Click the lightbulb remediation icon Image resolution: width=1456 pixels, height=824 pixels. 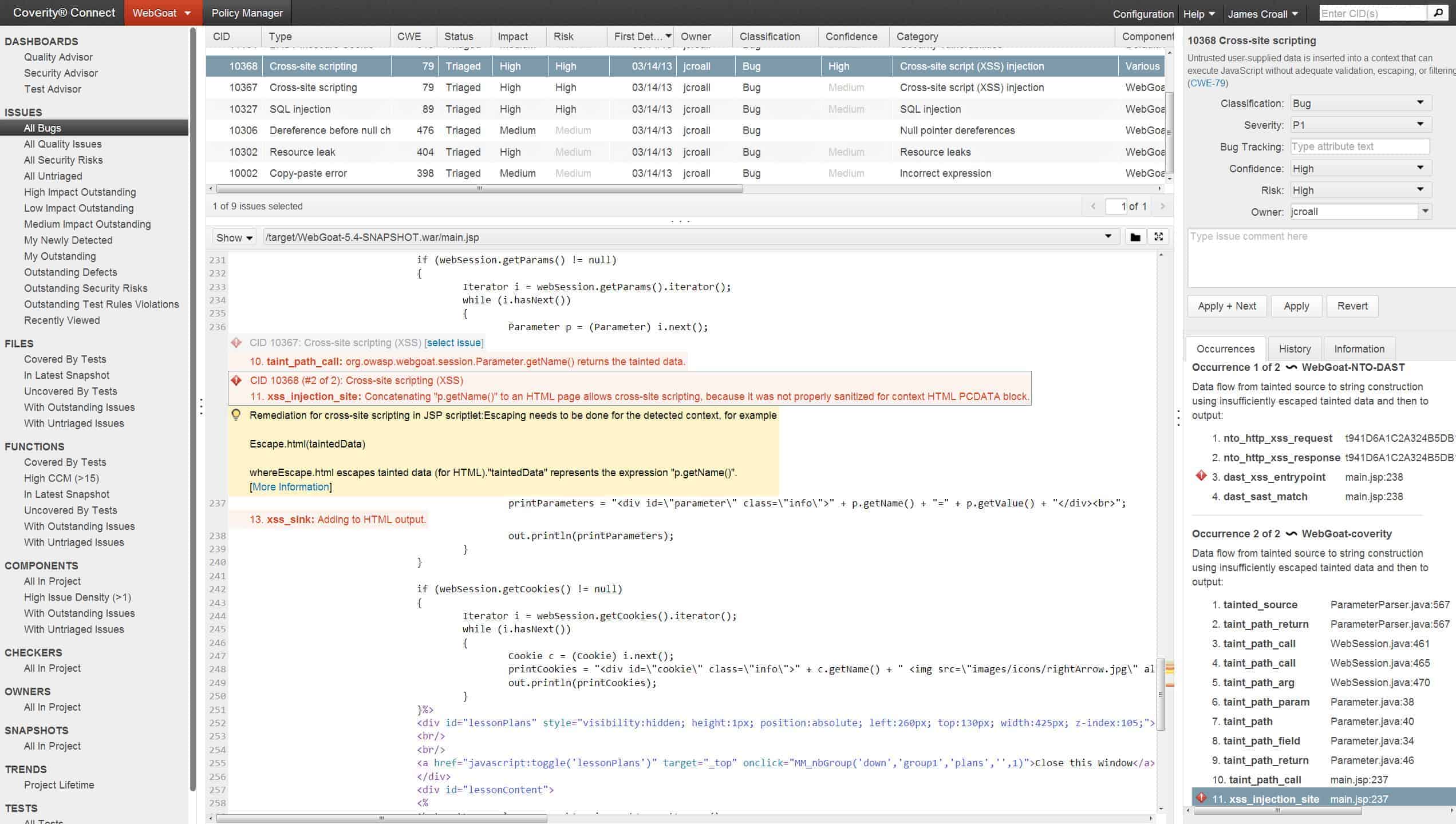236,415
